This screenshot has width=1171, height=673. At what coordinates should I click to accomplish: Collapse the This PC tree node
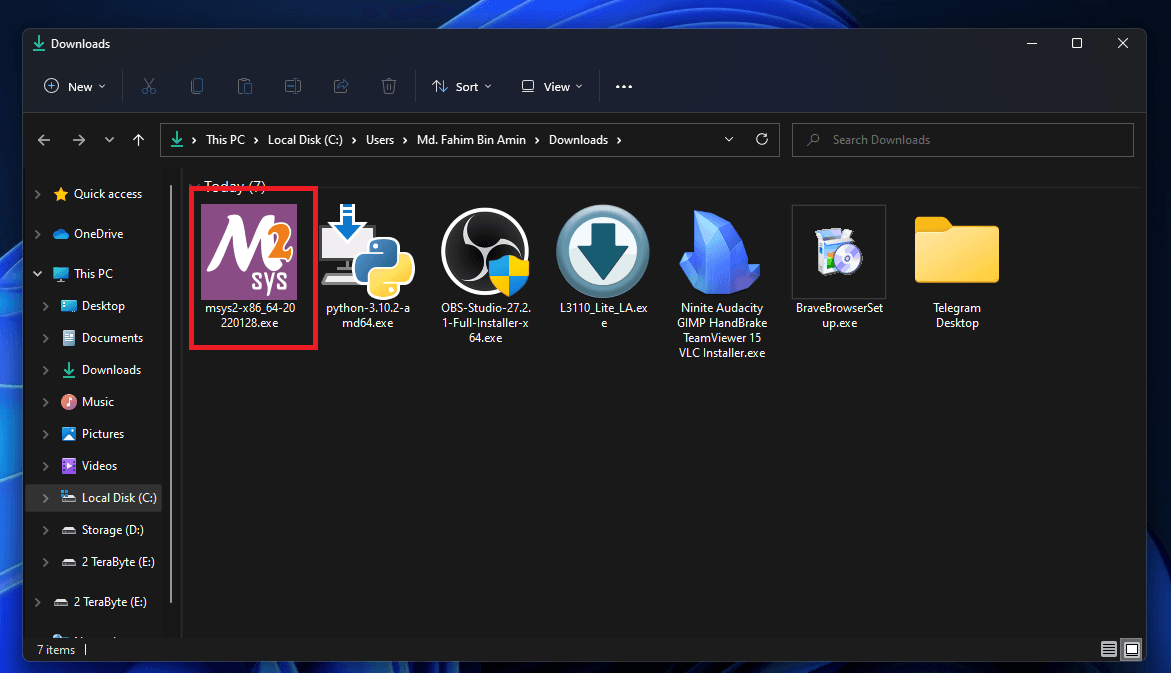(x=37, y=274)
